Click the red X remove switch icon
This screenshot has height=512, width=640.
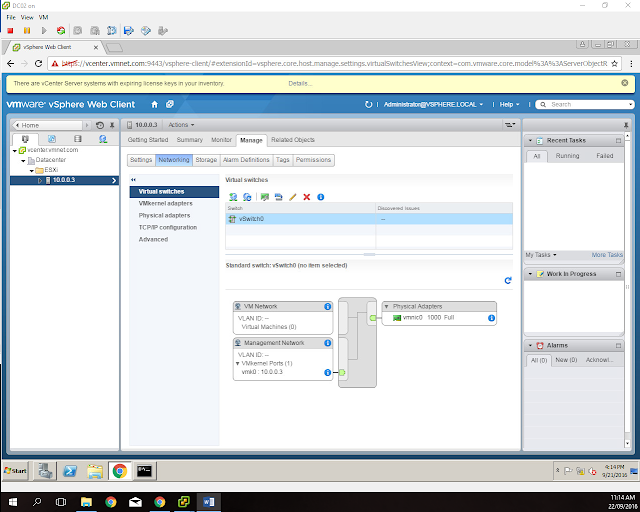(x=307, y=197)
